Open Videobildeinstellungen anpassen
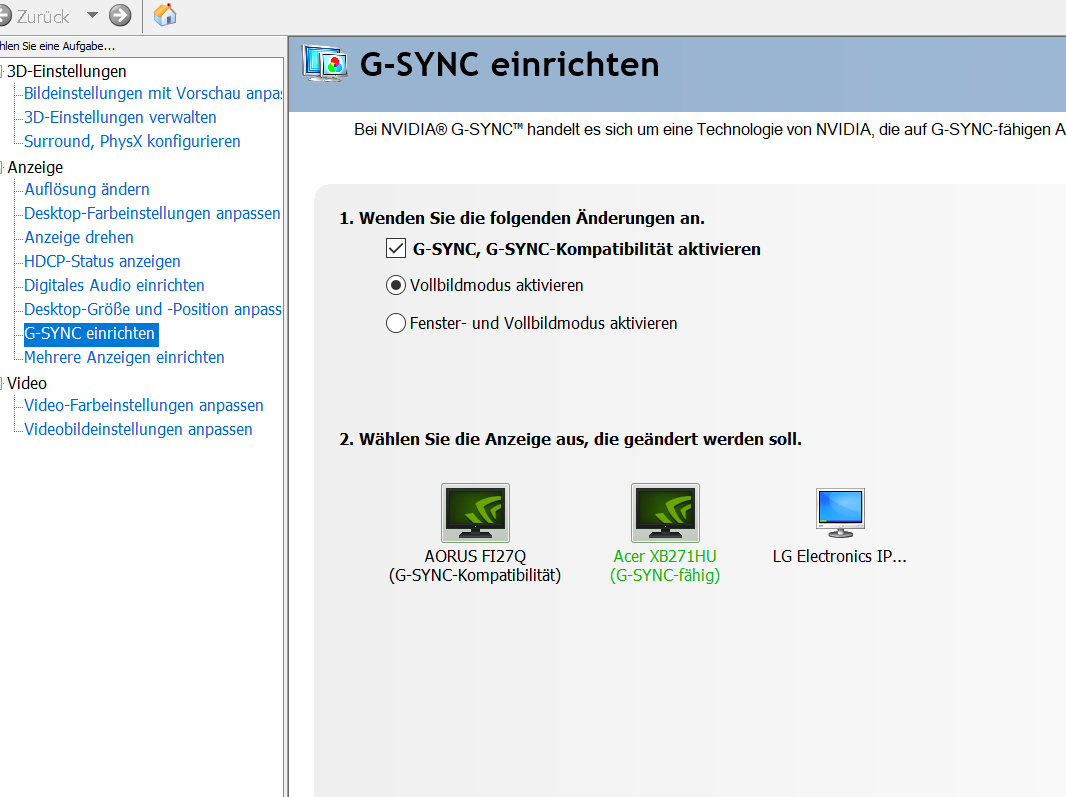The height and width of the screenshot is (797, 1066). click(x=138, y=429)
